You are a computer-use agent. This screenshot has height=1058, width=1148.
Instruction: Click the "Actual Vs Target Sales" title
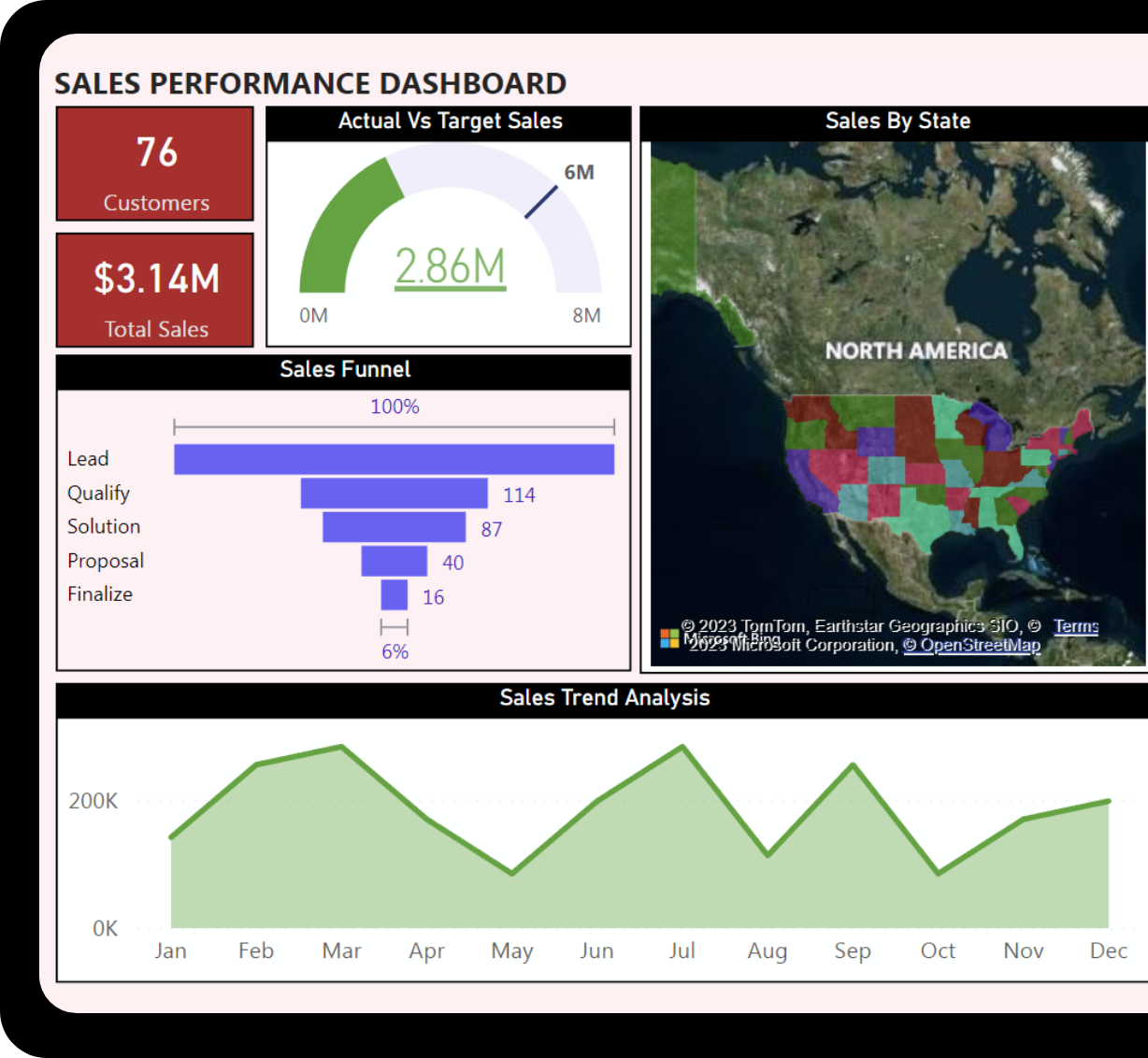pyautogui.click(x=450, y=121)
